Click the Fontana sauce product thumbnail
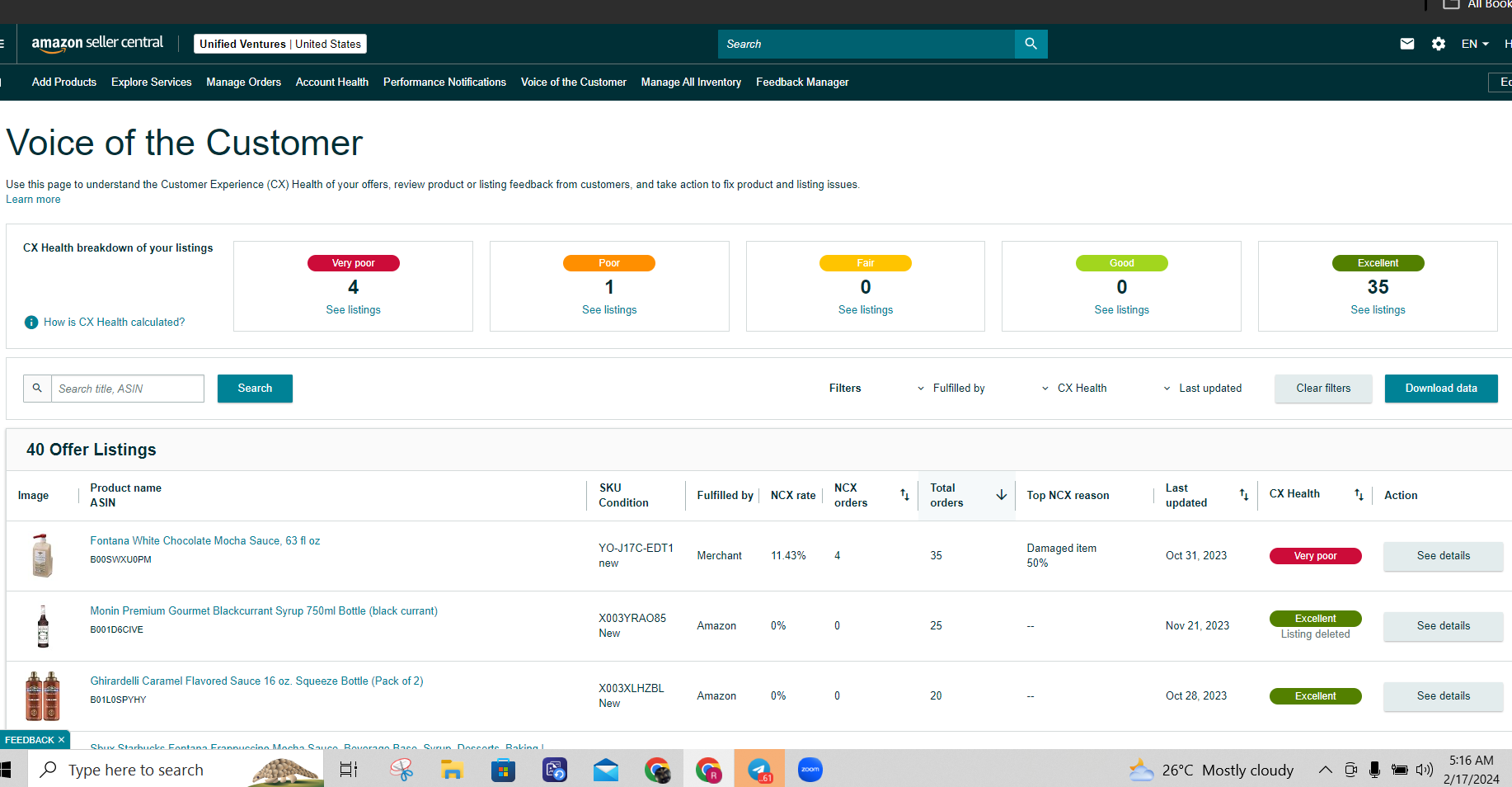 (43, 555)
